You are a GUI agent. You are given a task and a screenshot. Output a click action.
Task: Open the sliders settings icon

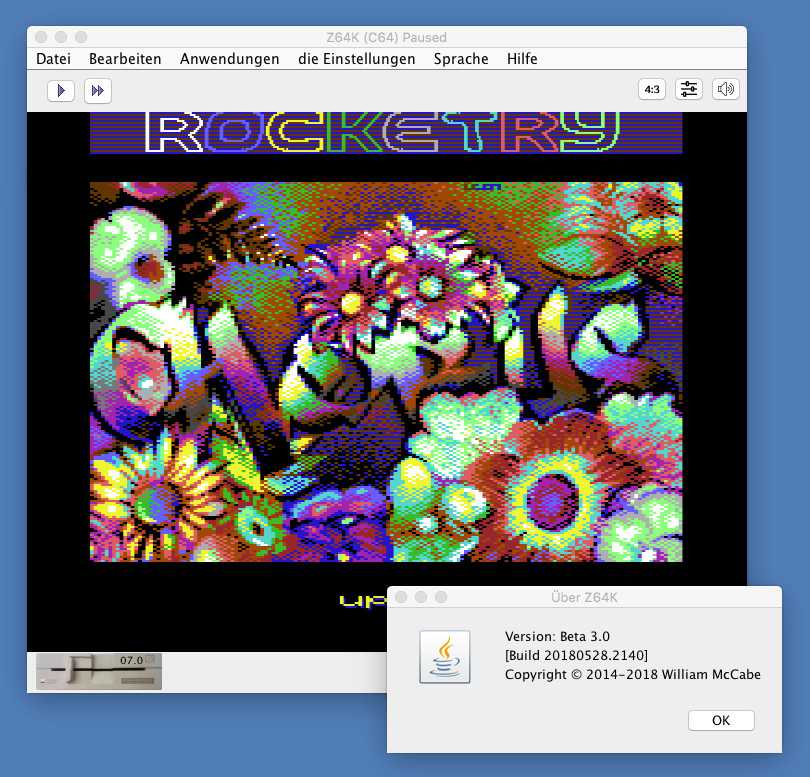pos(689,89)
